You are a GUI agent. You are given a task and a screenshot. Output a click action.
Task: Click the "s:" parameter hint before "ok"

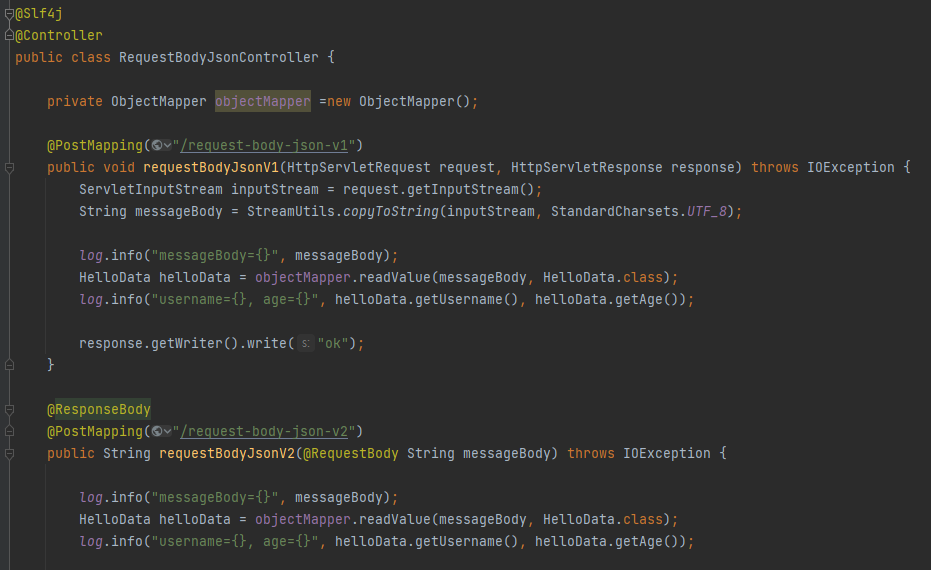[x=305, y=344]
